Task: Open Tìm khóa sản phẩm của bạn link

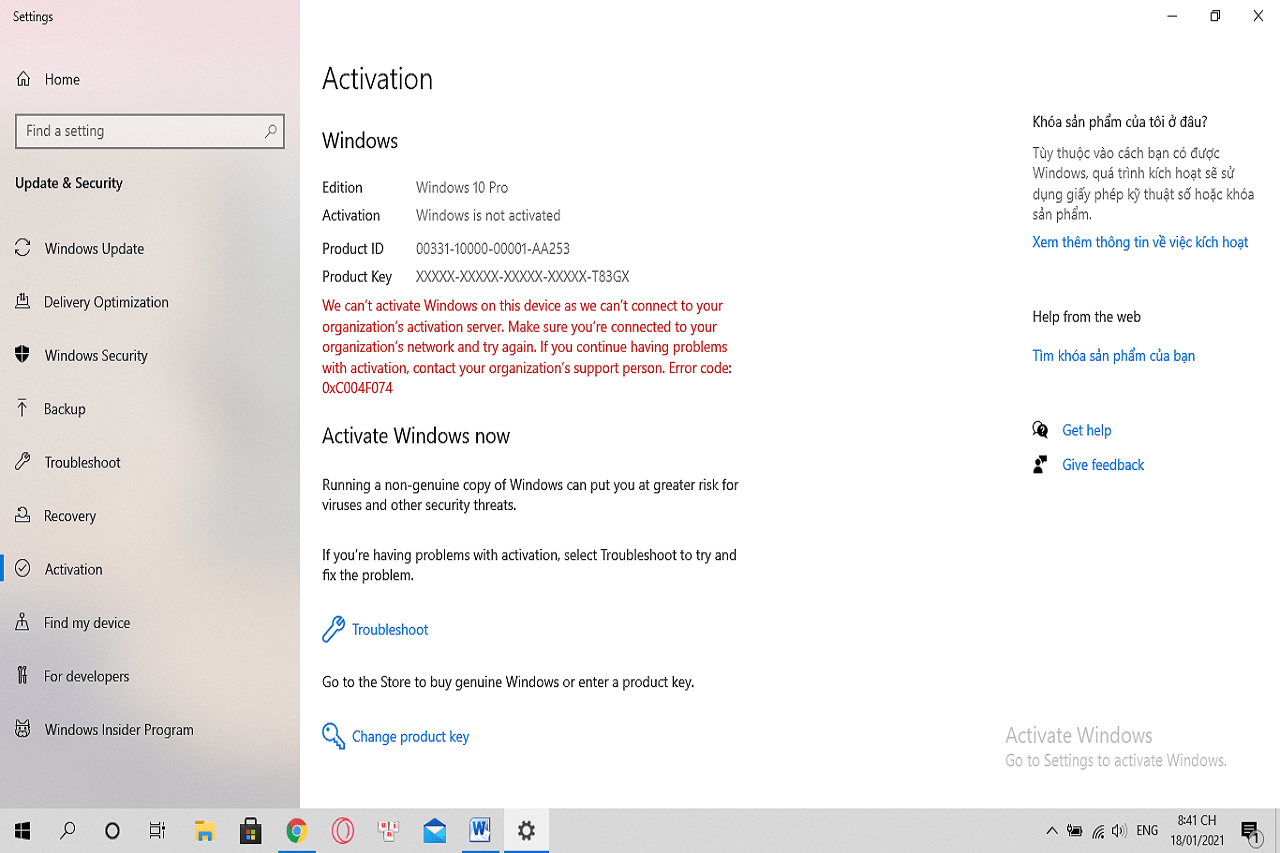Action: point(1113,356)
